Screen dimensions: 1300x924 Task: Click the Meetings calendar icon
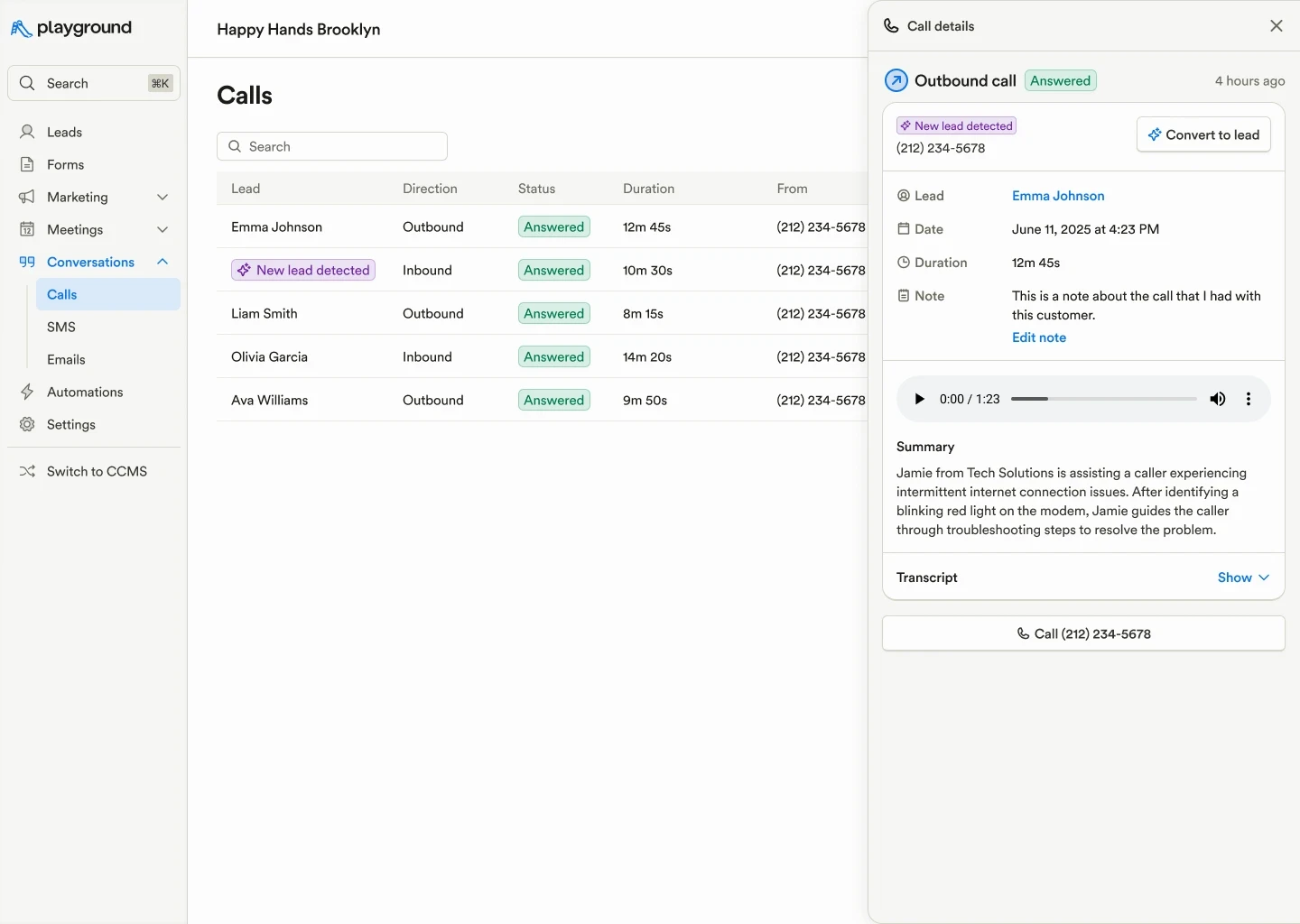(27, 229)
